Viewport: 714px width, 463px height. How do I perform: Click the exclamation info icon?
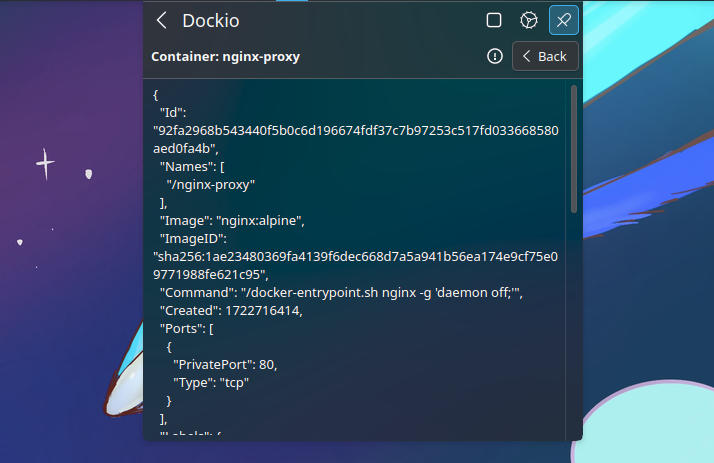click(x=495, y=56)
